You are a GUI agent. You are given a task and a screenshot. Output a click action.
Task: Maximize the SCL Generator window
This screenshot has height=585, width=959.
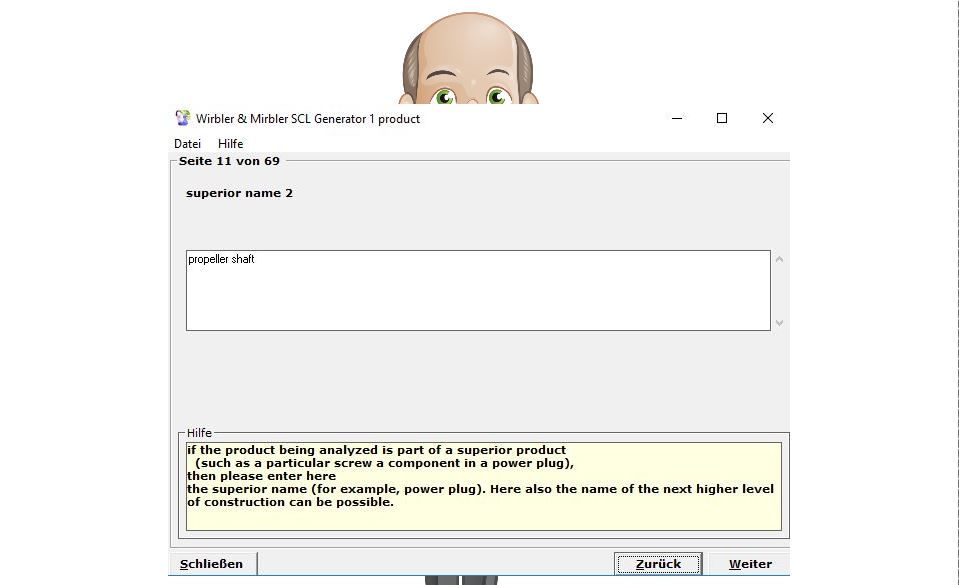point(722,118)
